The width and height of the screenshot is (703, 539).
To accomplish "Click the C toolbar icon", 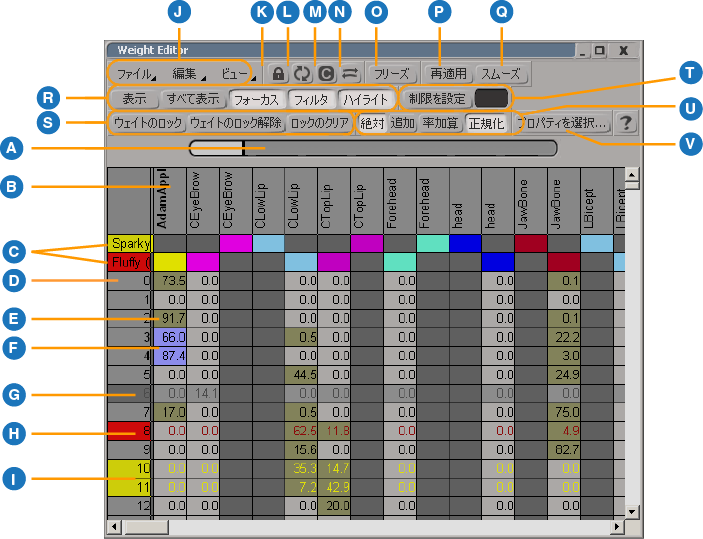I will pos(326,74).
